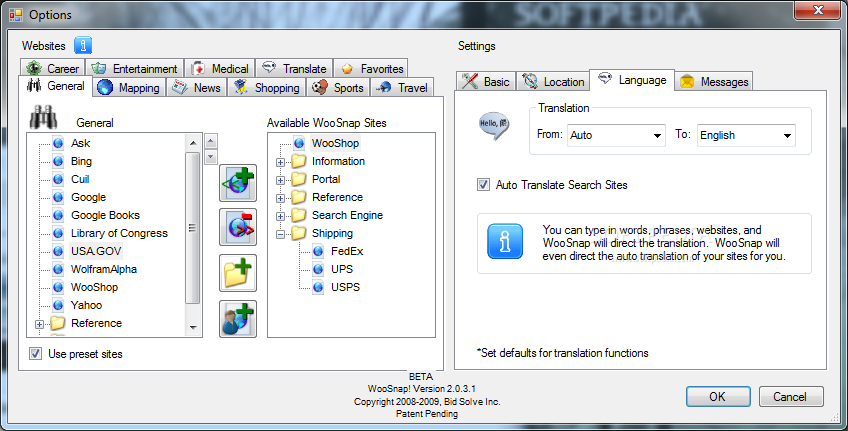Expand the Reference node in available sites

280,198
